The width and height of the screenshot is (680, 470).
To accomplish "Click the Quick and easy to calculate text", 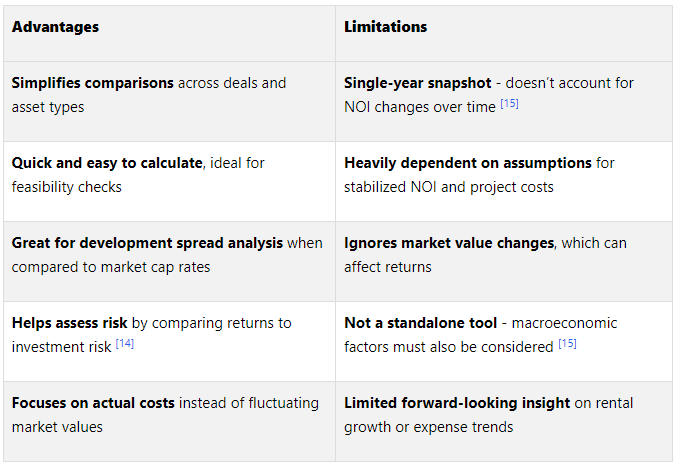I will point(107,163).
